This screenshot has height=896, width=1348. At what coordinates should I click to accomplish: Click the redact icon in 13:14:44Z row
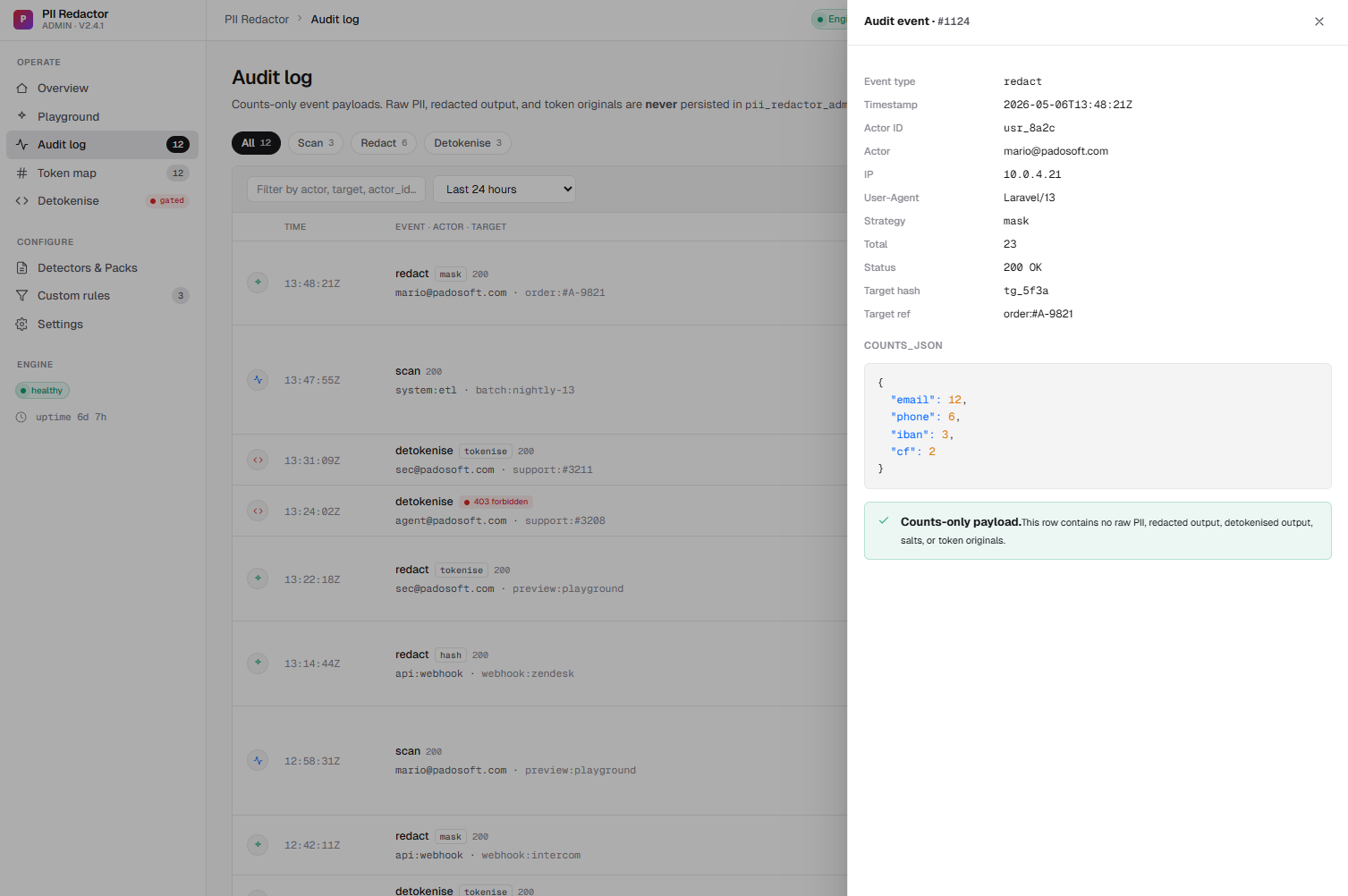click(258, 664)
